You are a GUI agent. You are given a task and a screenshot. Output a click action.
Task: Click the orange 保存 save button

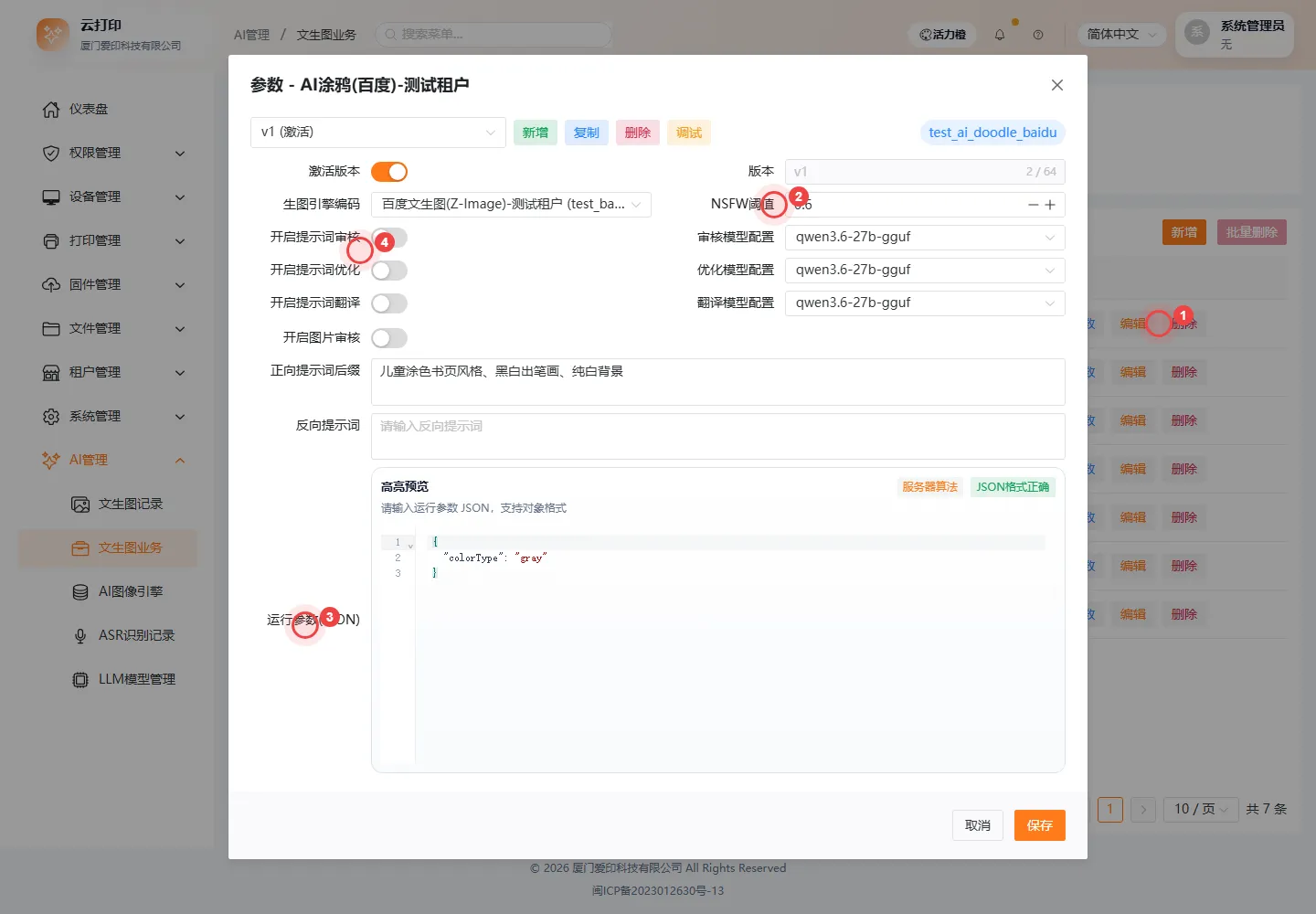pos(1040,825)
